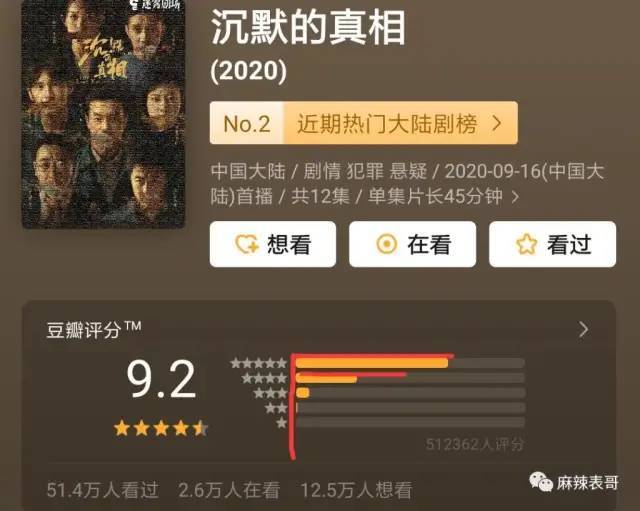Click the WeChat logo watermark icon
This screenshot has width=640, height=511.
(541, 482)
